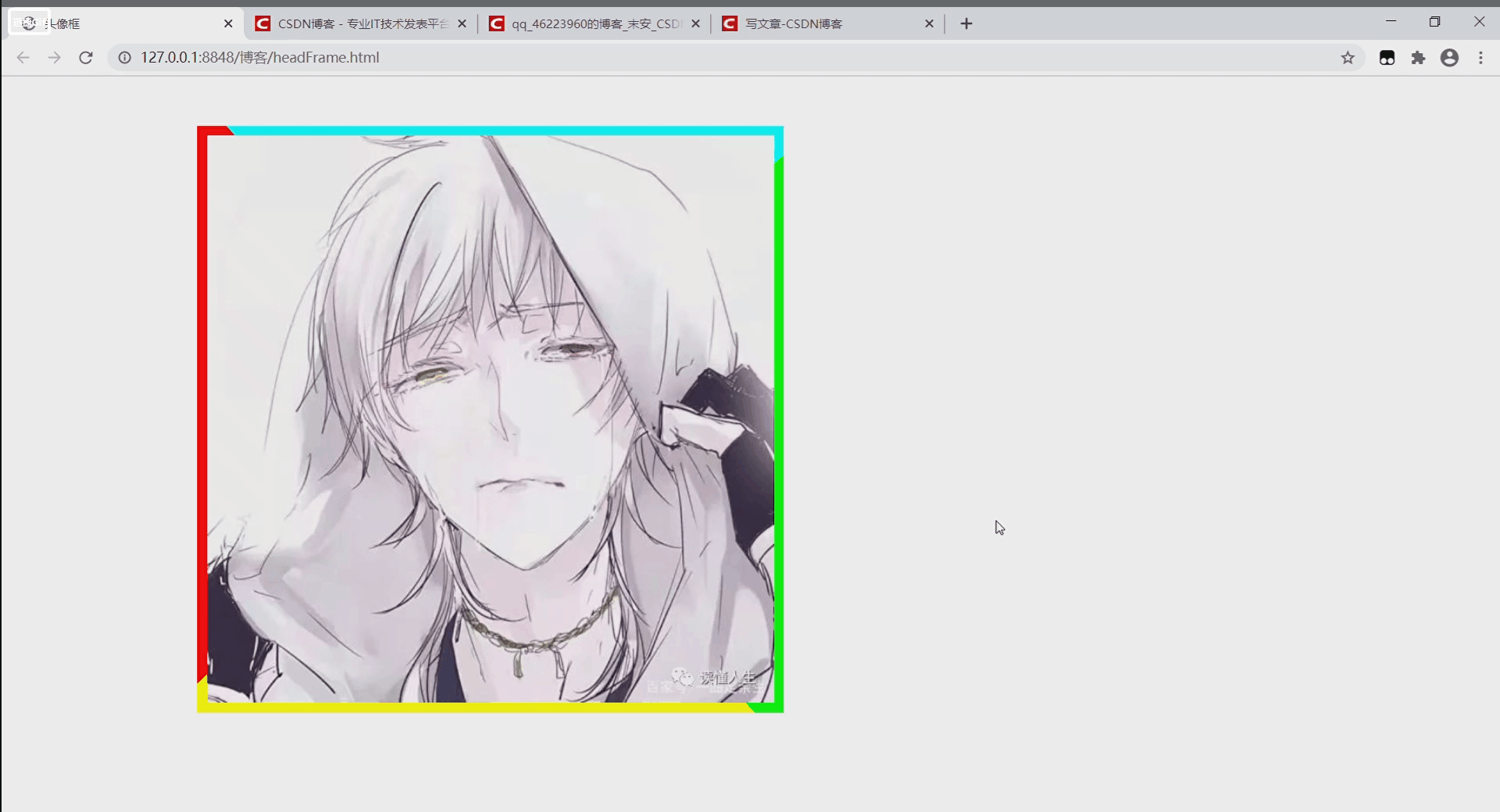View site information icon in address bar
Image resolution: width=1500 pixels, height=812 pixels.
pos(124,58)
